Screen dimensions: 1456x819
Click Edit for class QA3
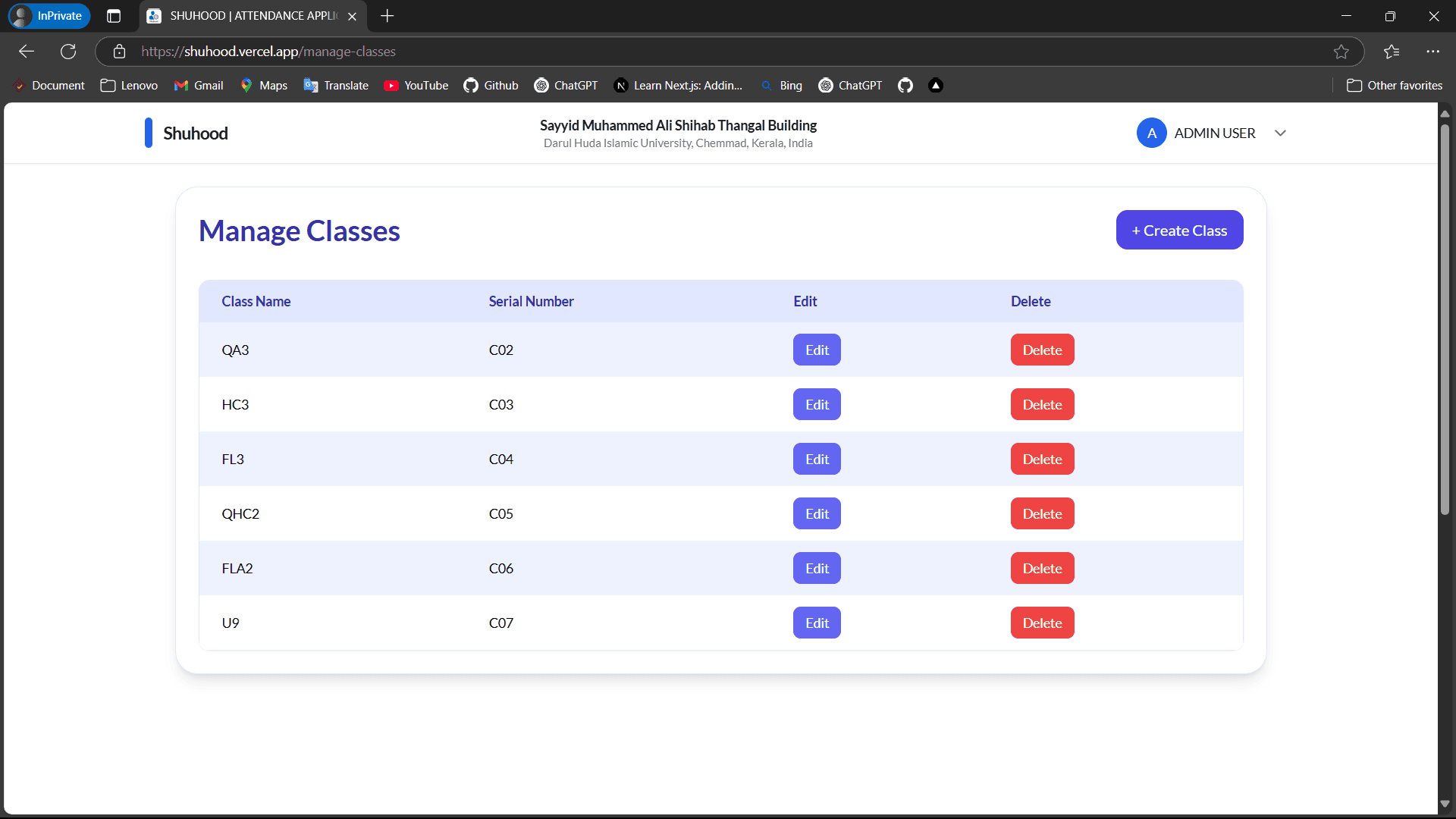click(817, 350)
